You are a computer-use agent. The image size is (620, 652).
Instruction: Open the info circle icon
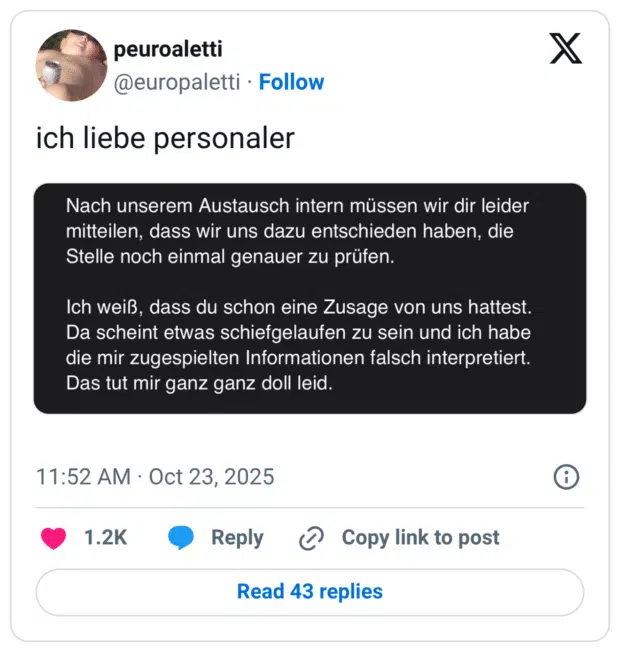click(x=566, y=477)
